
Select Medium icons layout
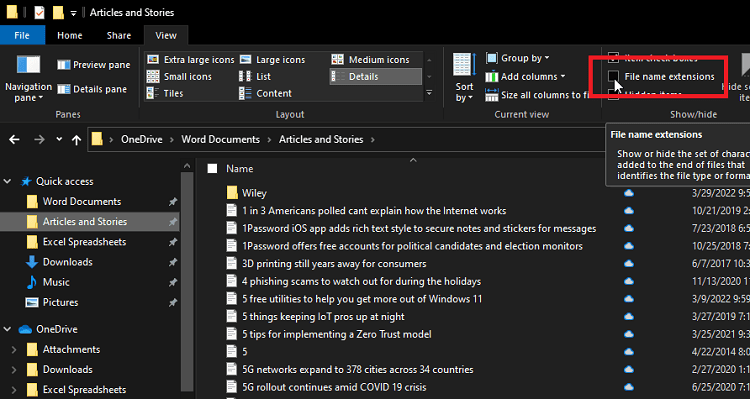pos(371,60)
